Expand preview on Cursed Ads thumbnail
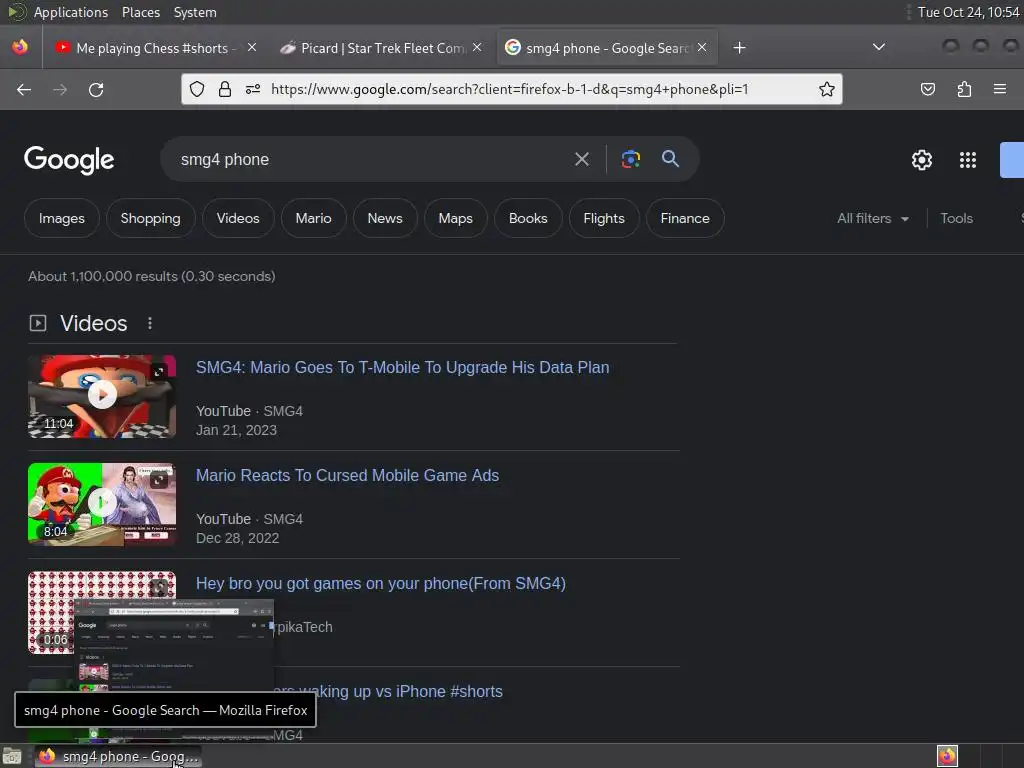The image size is (1024, 768). 159,480
